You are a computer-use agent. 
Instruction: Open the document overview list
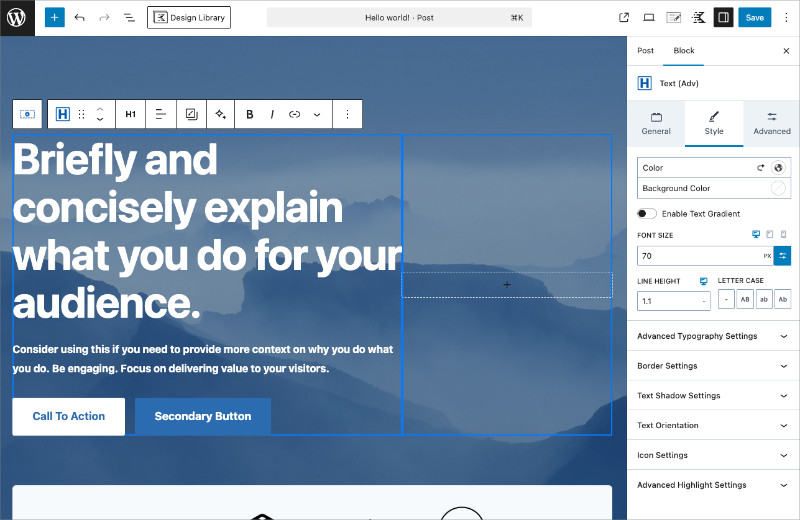pyautogui.click(x=129, y=17)
